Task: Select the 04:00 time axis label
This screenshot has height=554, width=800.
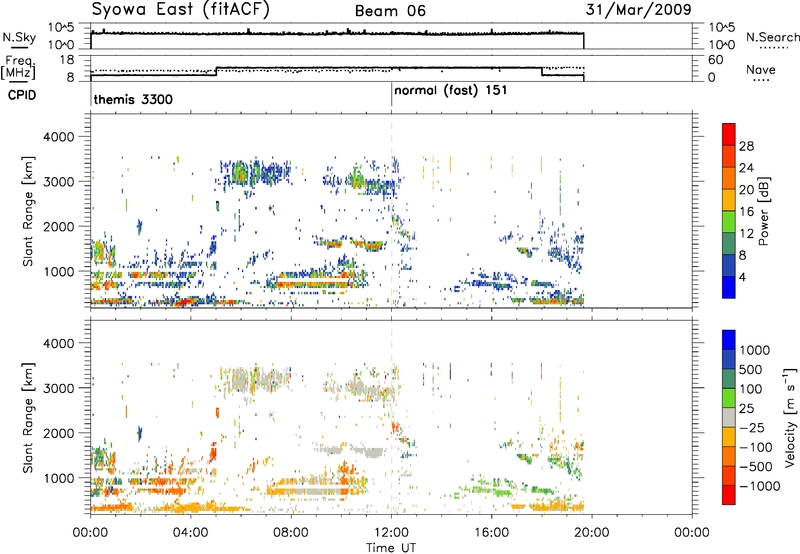Action: tap(190, 533)
